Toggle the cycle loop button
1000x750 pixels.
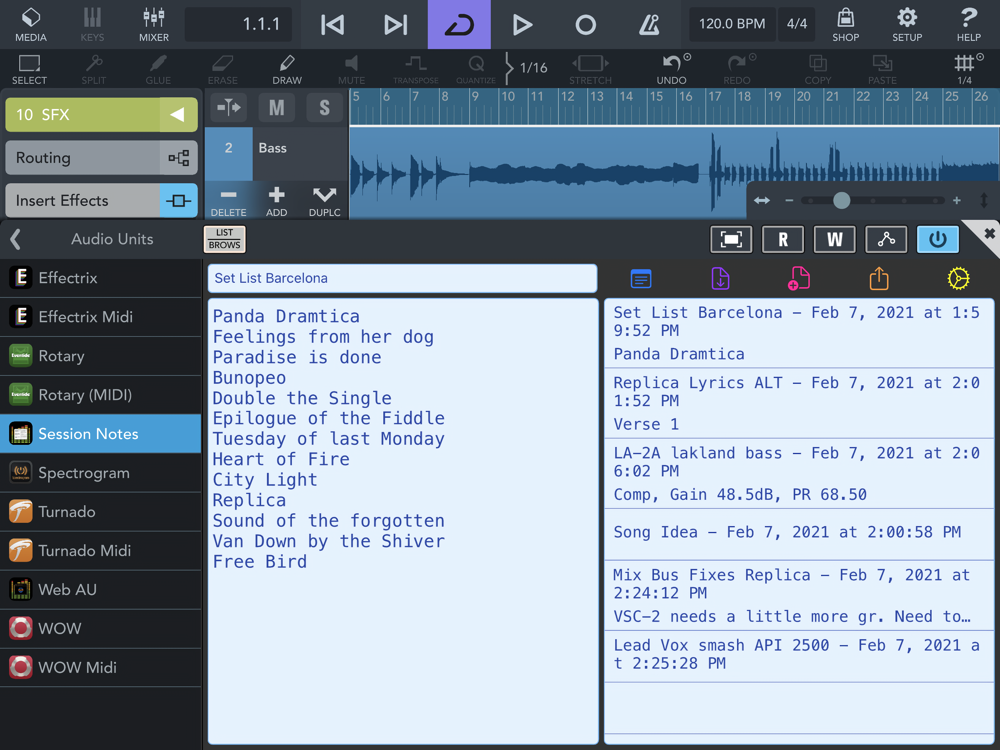point(459,25)
